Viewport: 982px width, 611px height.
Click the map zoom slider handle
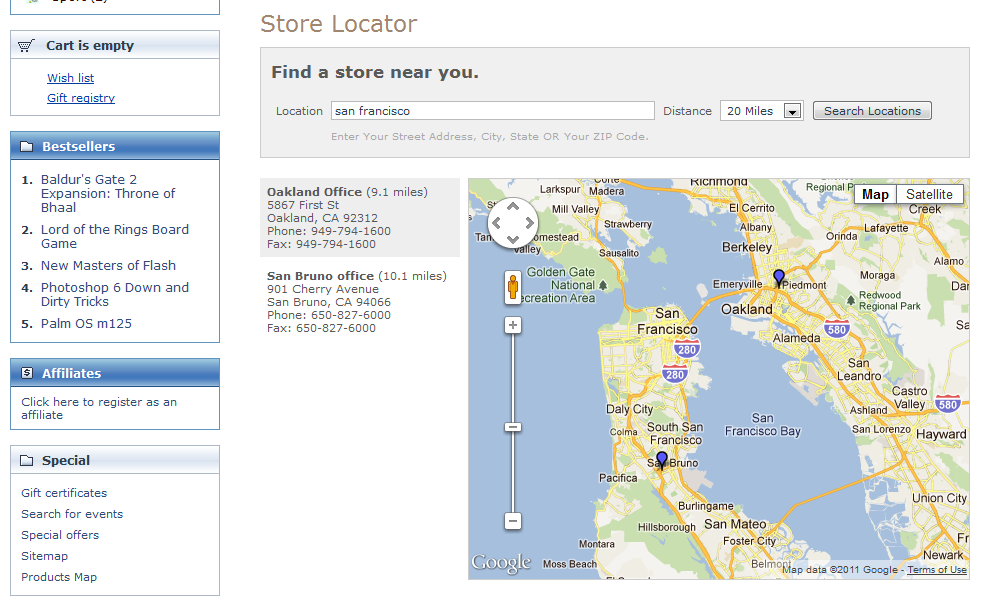click(x=513, y=427)
